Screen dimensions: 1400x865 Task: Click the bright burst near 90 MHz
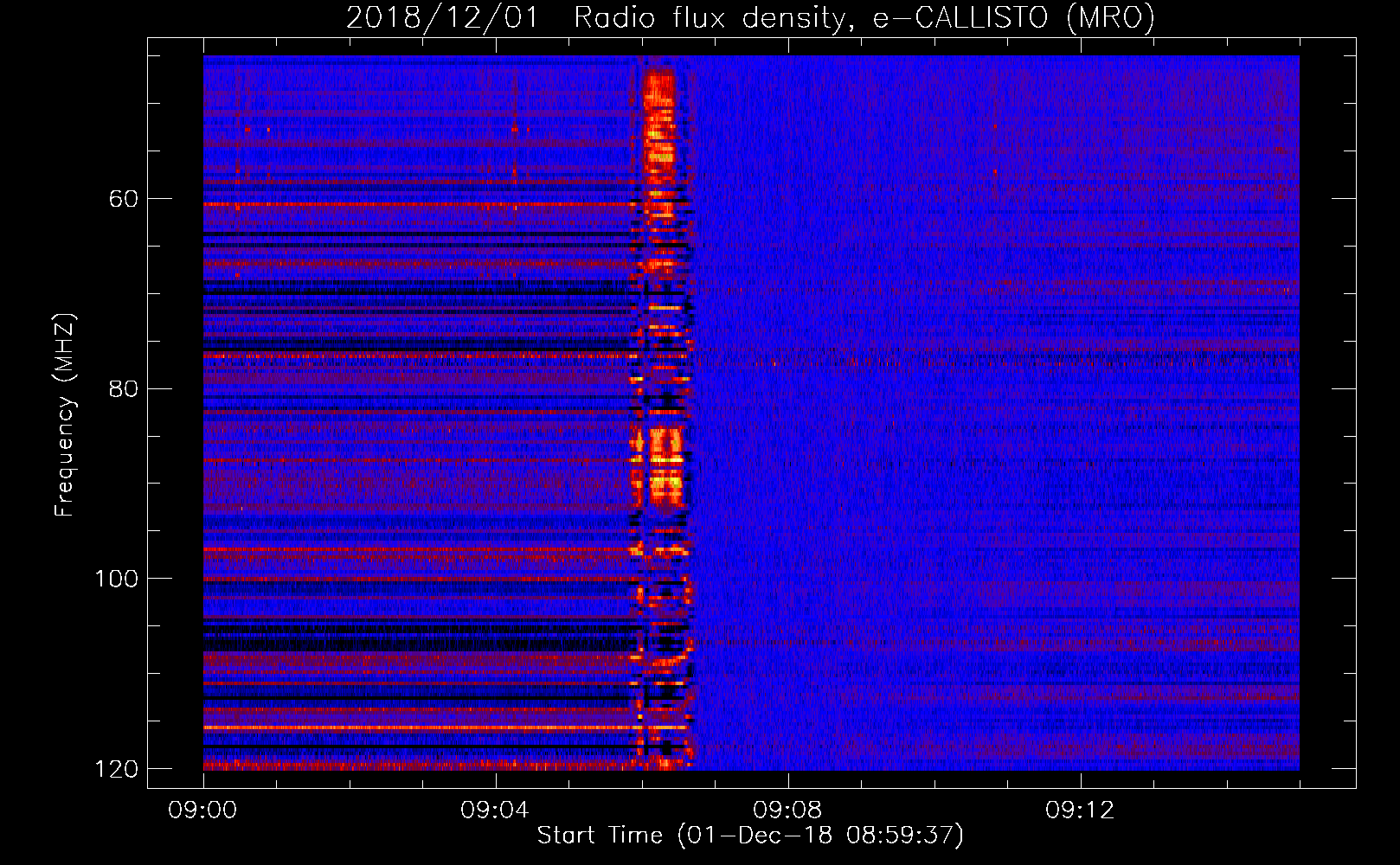pyautogui.click(x=665, y=467)
